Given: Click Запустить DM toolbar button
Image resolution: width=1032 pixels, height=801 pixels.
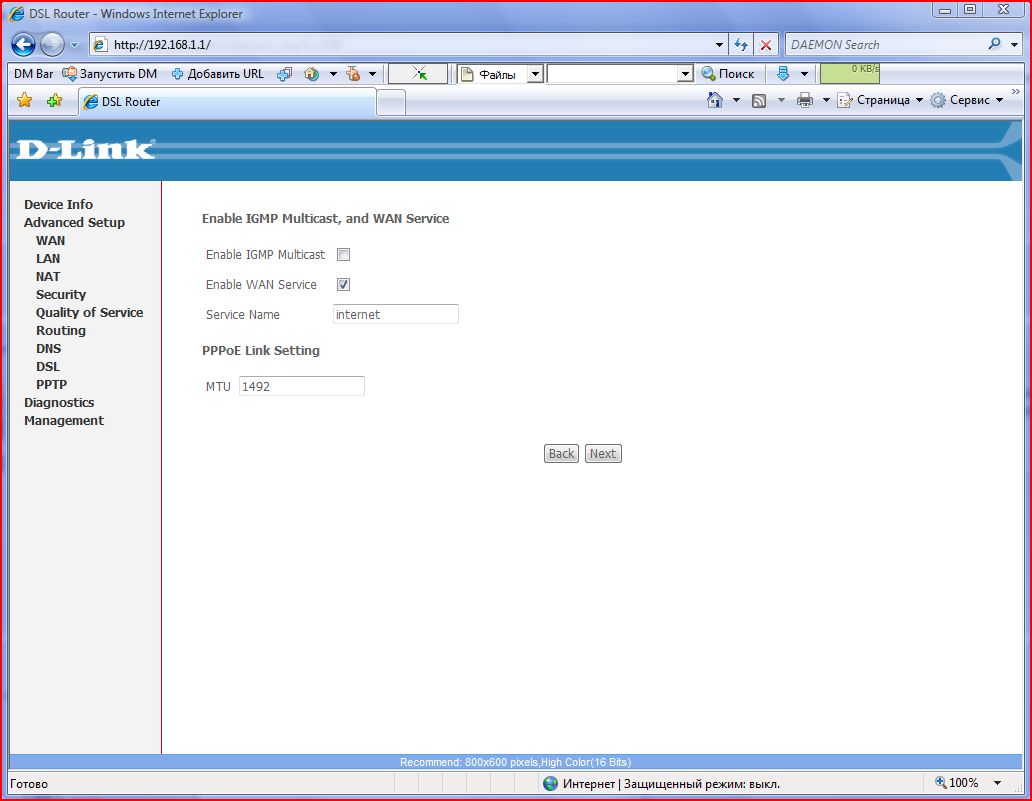Looking at the screenshot, I should pyautogui.click(x=110, y=74).
